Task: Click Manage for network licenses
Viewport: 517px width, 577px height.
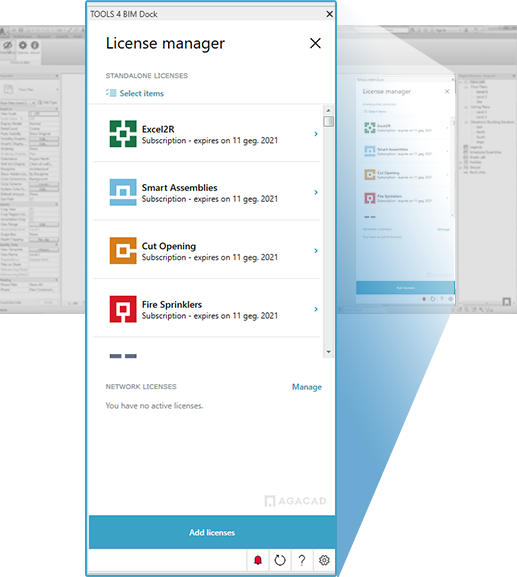Action: pyautogui.click(x=307, y=387)
